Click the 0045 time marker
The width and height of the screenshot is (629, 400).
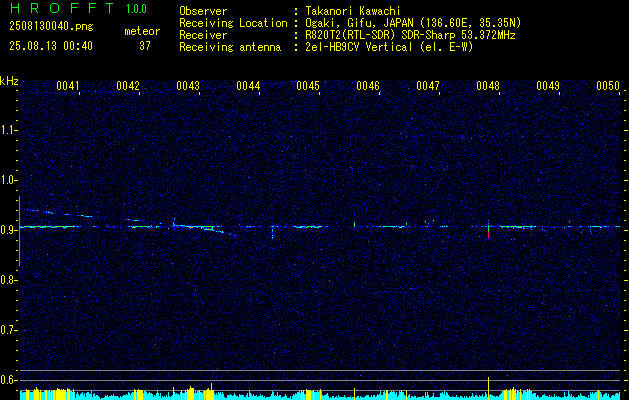[308, 85]
